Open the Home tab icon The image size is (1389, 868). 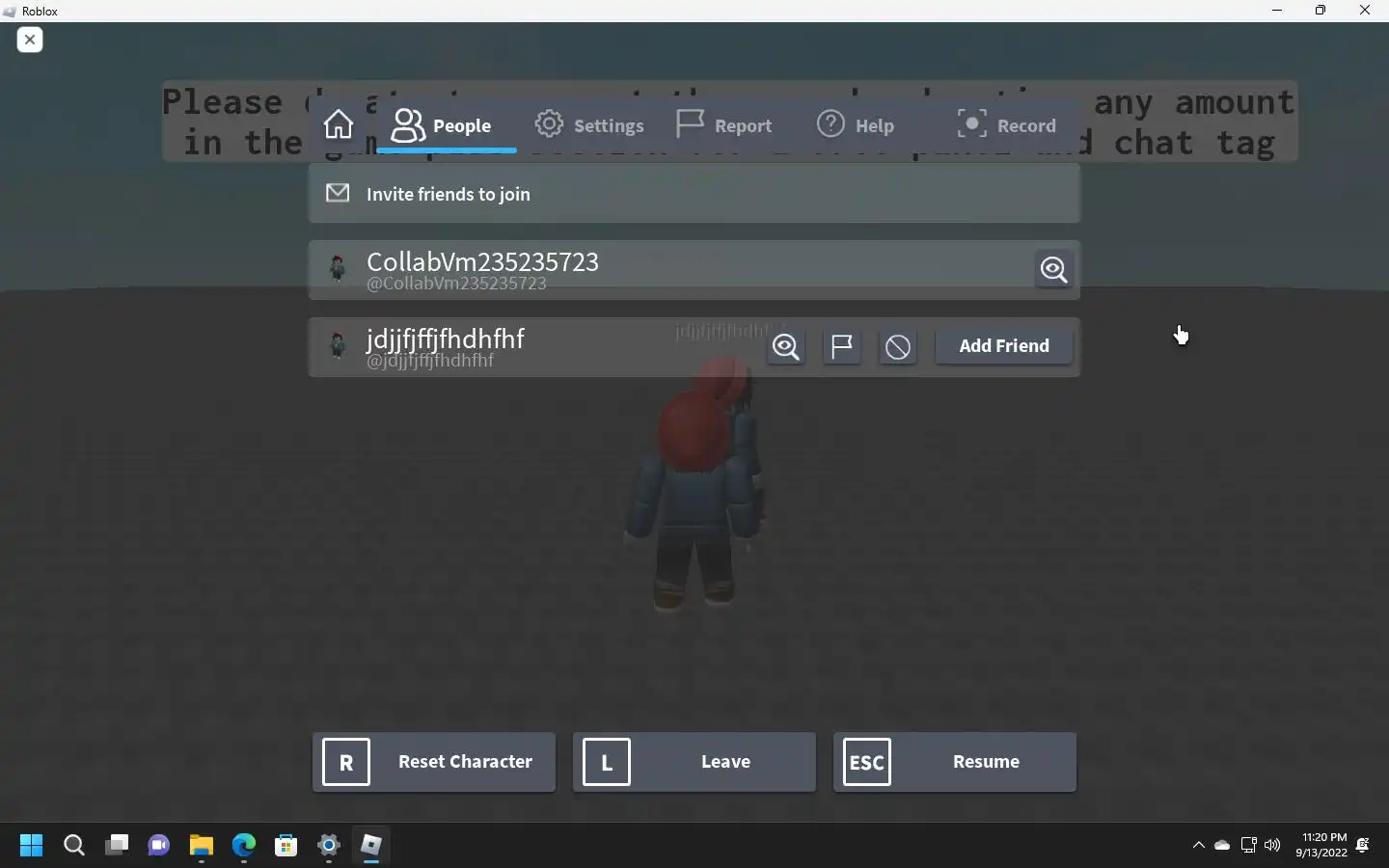click(x=339, y=124)
